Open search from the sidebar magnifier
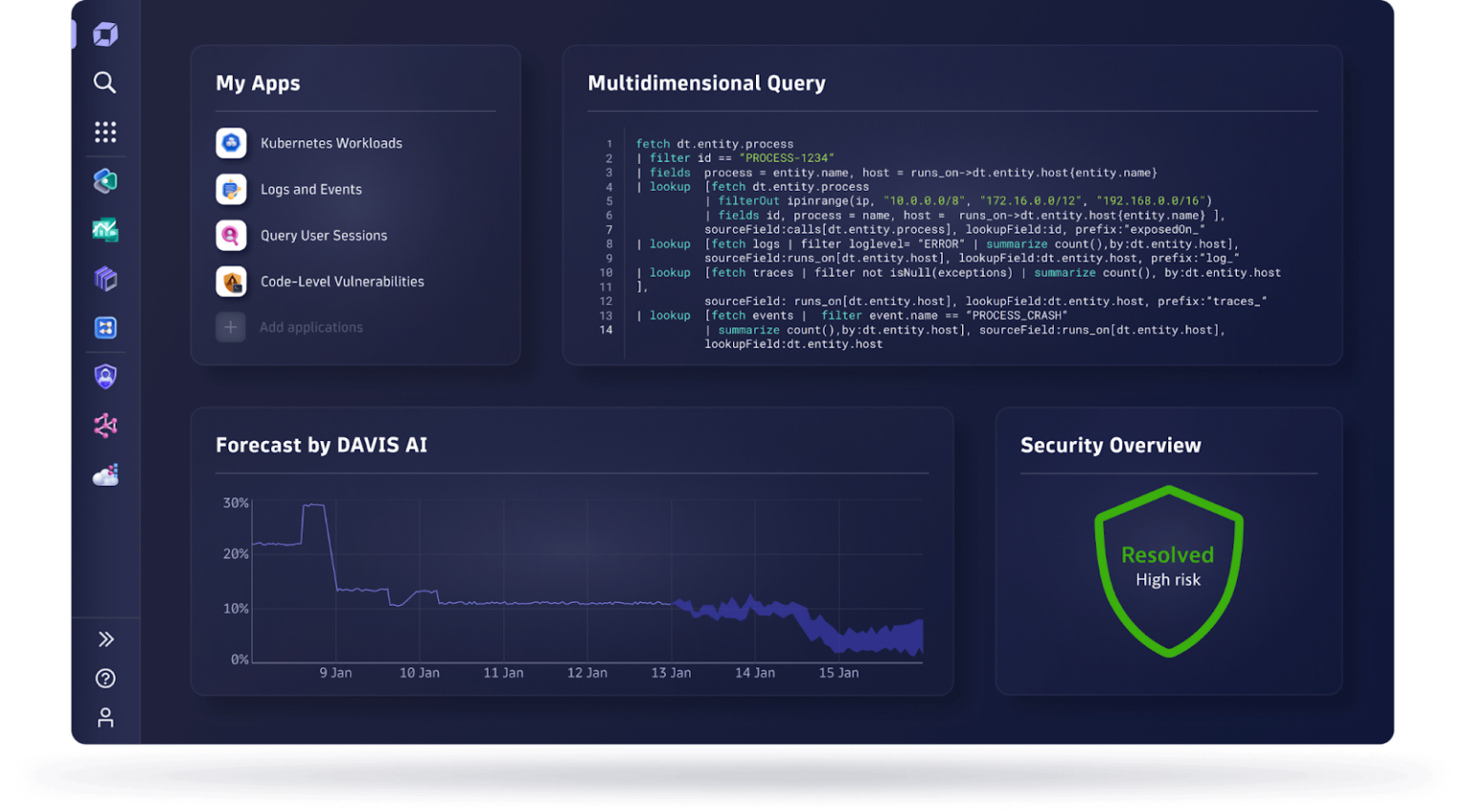Viewport: 1466px width, 812px height. pyautogui.click(x=105, y=82)
